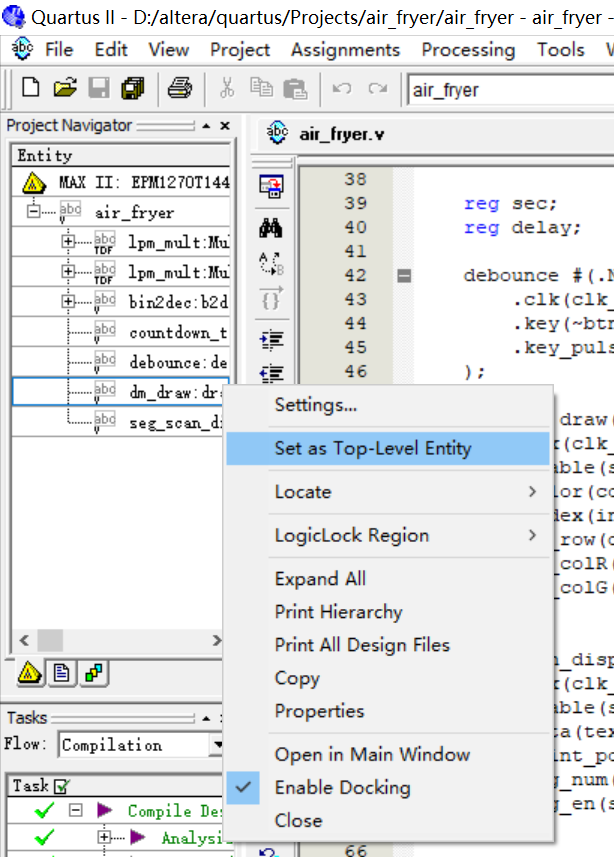Open the Edit menu

click(x=111, y=50)
